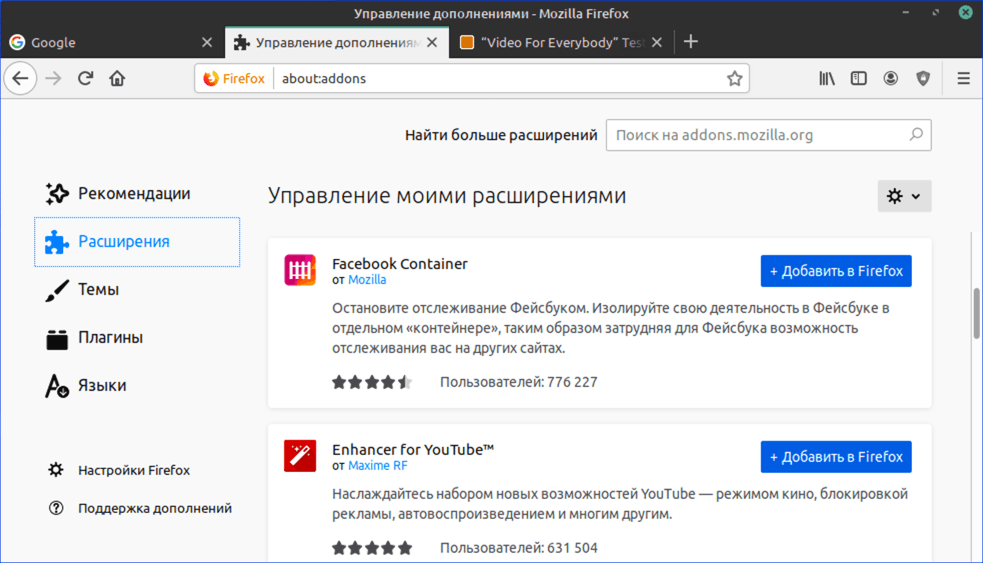Open the tracking protection shield icon

tap(923, 78)
